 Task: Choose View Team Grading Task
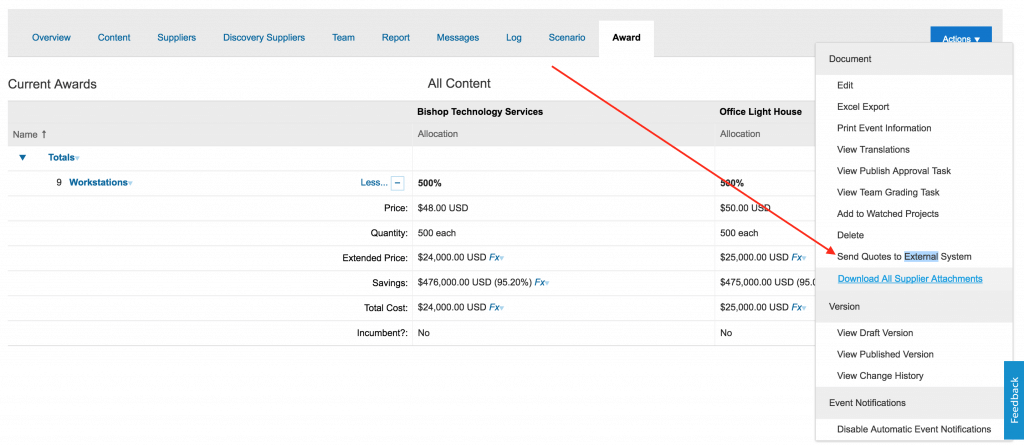click(888, 193)
